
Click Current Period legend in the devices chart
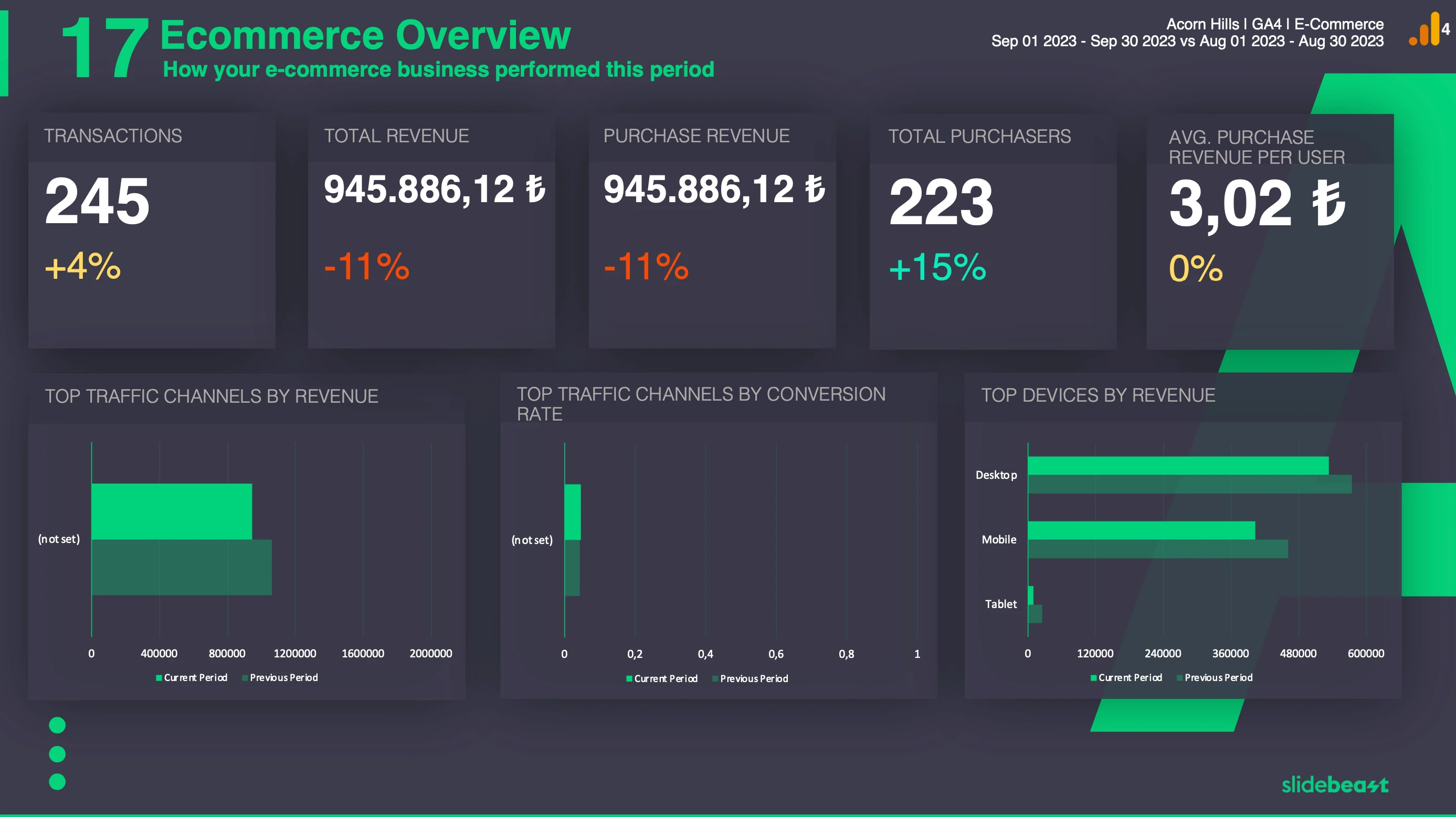1126,677
